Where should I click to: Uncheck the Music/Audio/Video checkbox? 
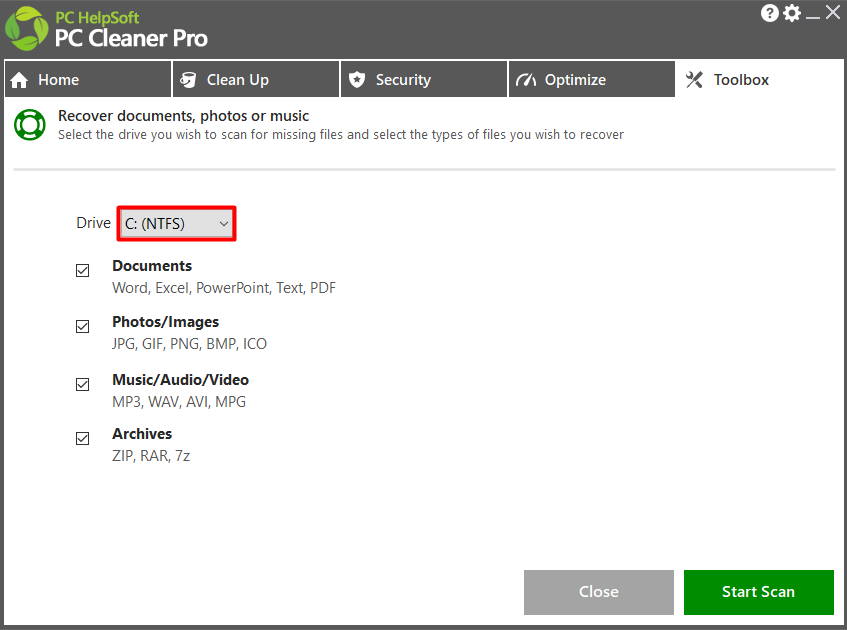point(83,384)
